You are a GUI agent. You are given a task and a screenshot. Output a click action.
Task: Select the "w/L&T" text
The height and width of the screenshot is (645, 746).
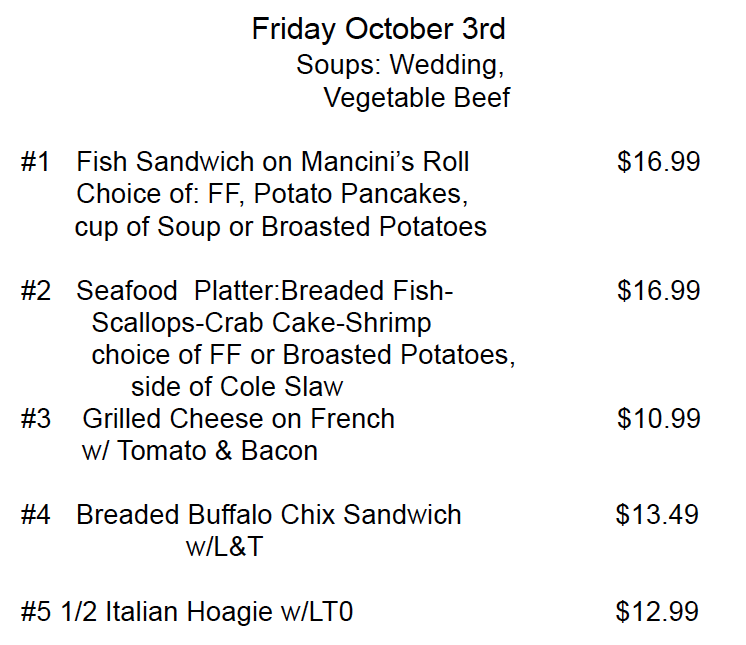224,547
